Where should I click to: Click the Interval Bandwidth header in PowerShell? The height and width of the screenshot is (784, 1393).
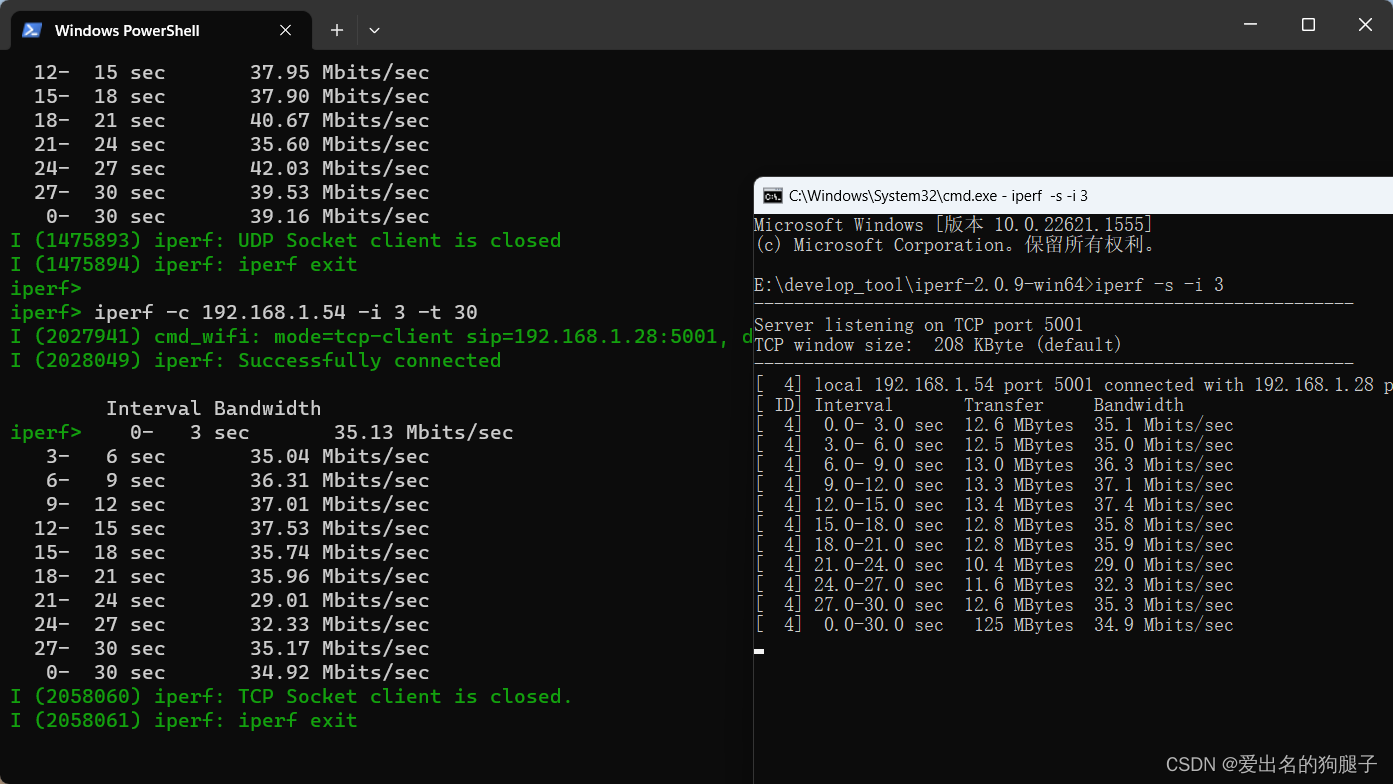click(x=212, y=408)
